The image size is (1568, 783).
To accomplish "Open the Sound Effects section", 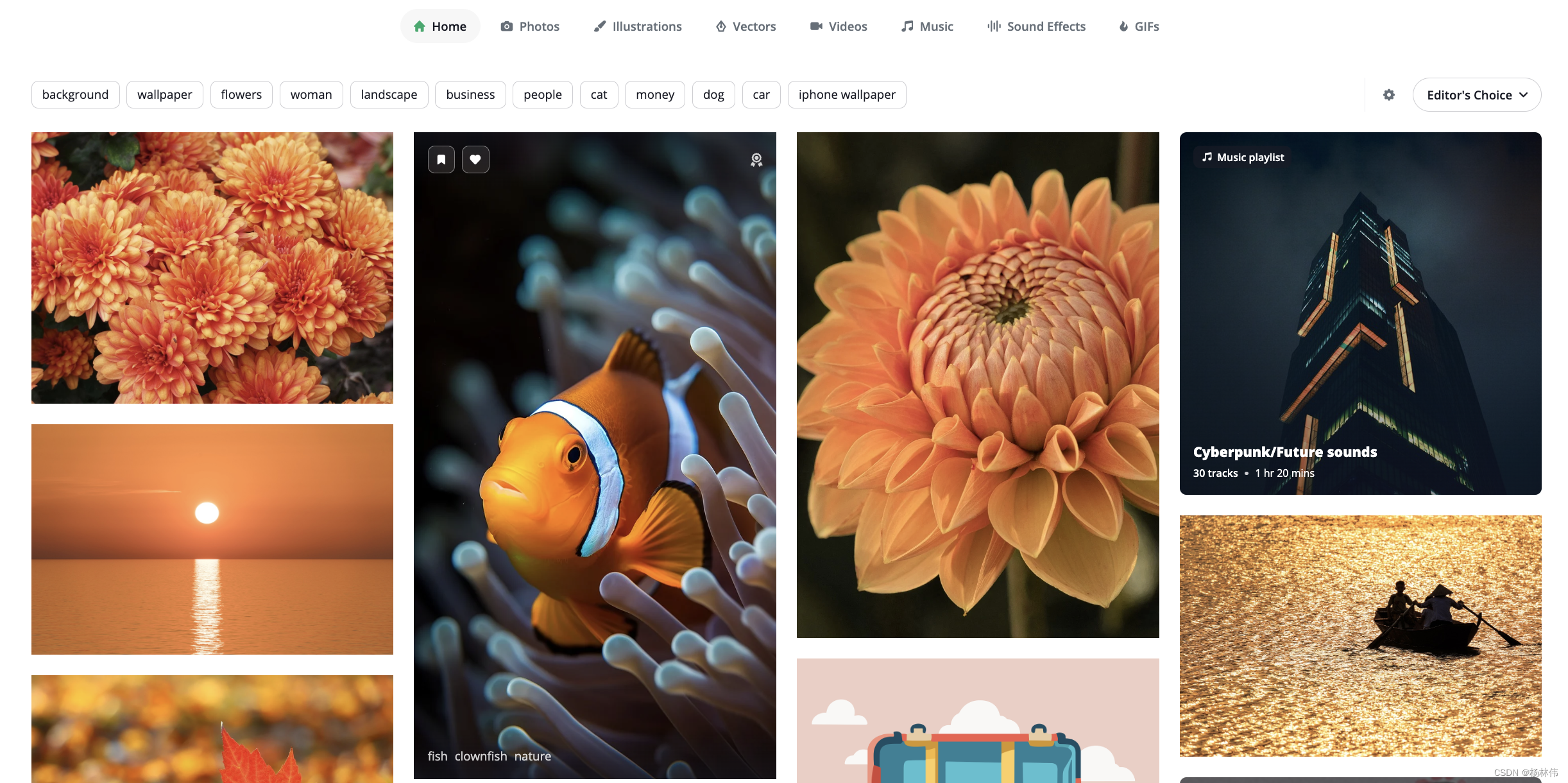I will [1036, 26].
